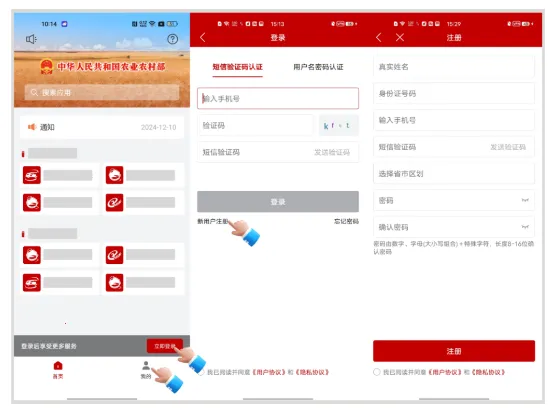Select the 短信验证码认证 tab
The image size is (551, 411).
(x=238, y=67)
